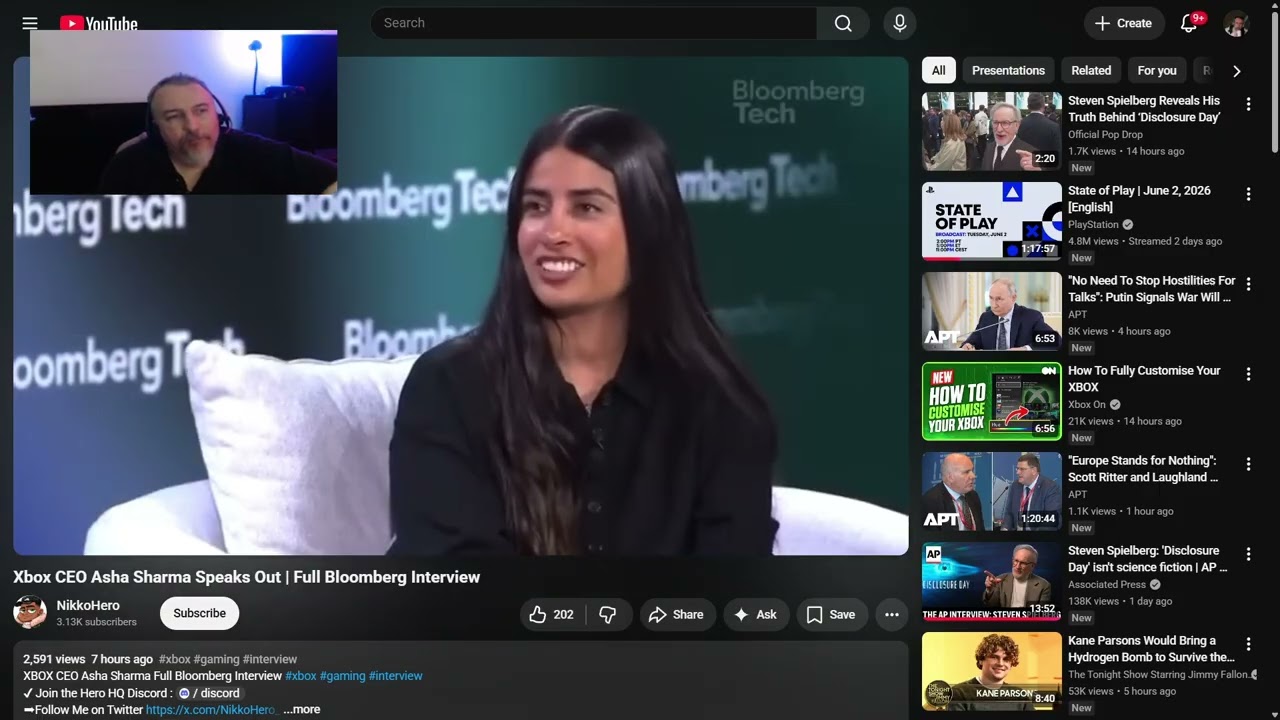Open the hamburger guide menu

click(30, 23)
